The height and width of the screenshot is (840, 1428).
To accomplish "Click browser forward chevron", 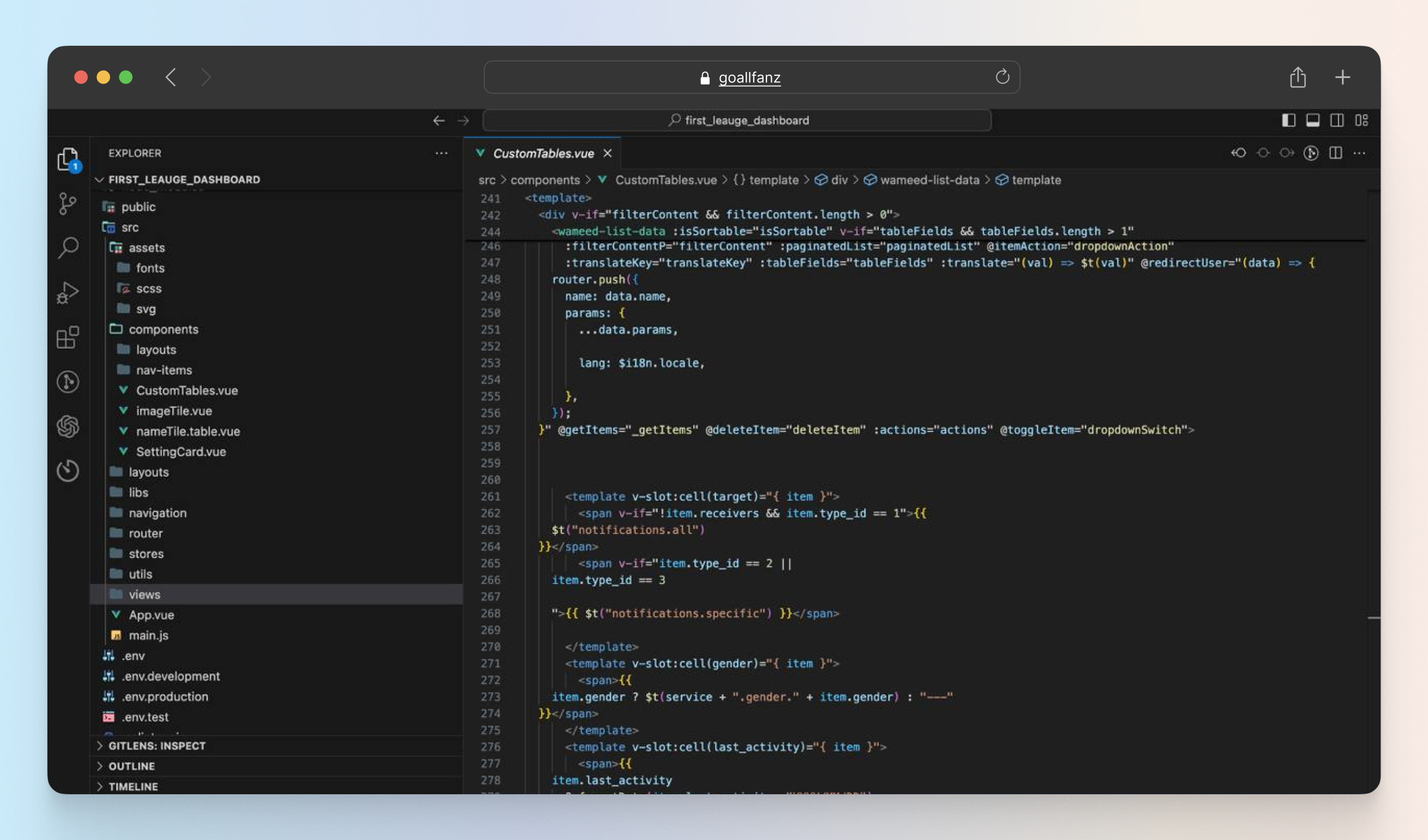I will coord(206,77).
